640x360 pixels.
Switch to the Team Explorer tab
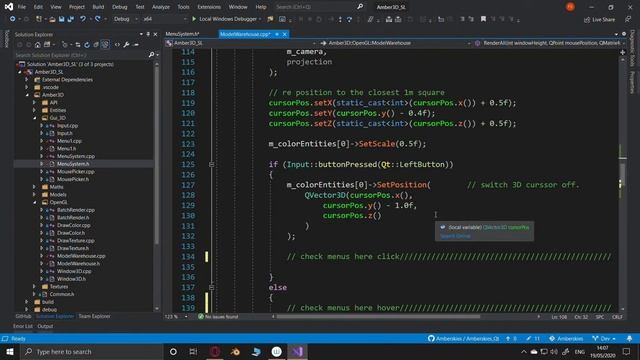(x=94, y=316)
